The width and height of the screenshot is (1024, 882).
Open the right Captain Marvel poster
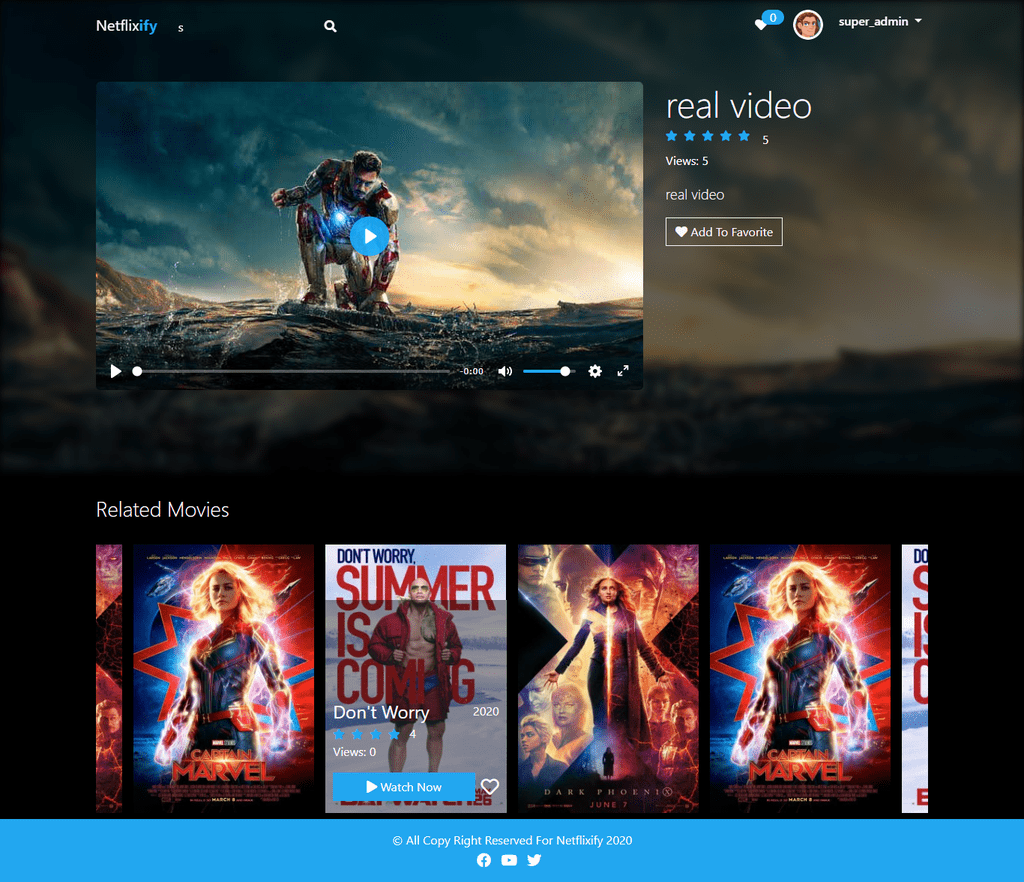pyautogui.click(x=800, y=678)
